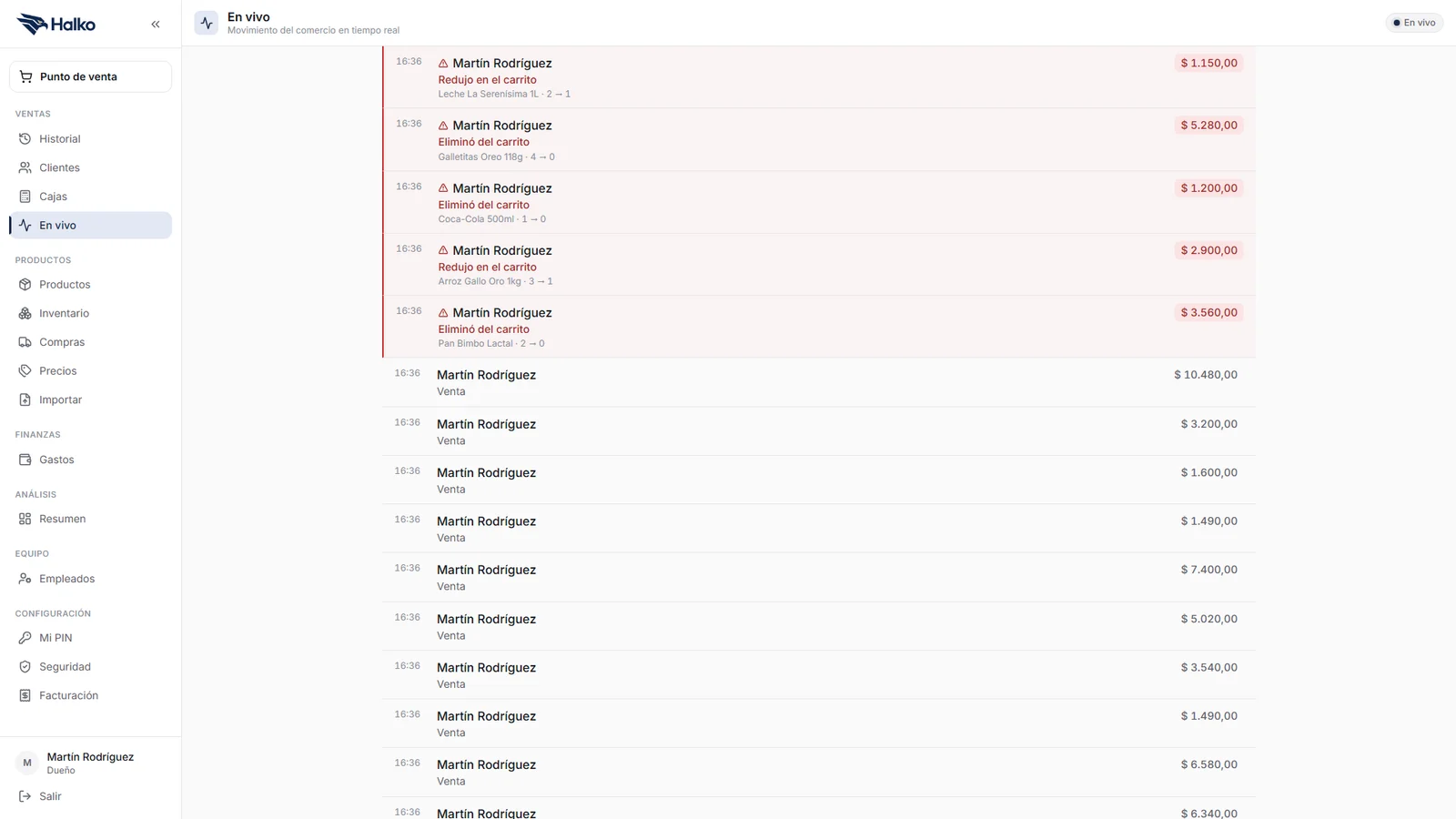Open the Cajas section
Image resolution: width=1456 pixels, height=819 pixels.
pos(90,197)
